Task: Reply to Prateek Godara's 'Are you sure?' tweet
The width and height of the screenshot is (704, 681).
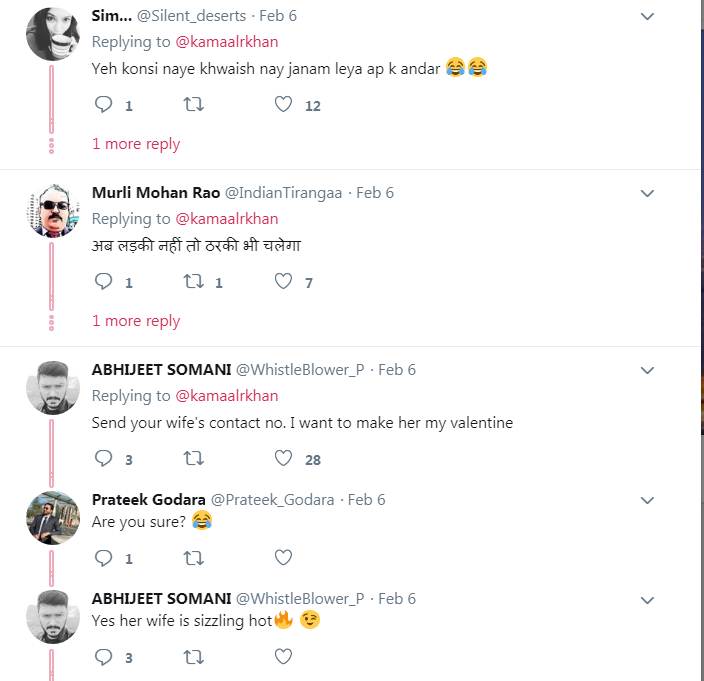Action: pos(103,558)
